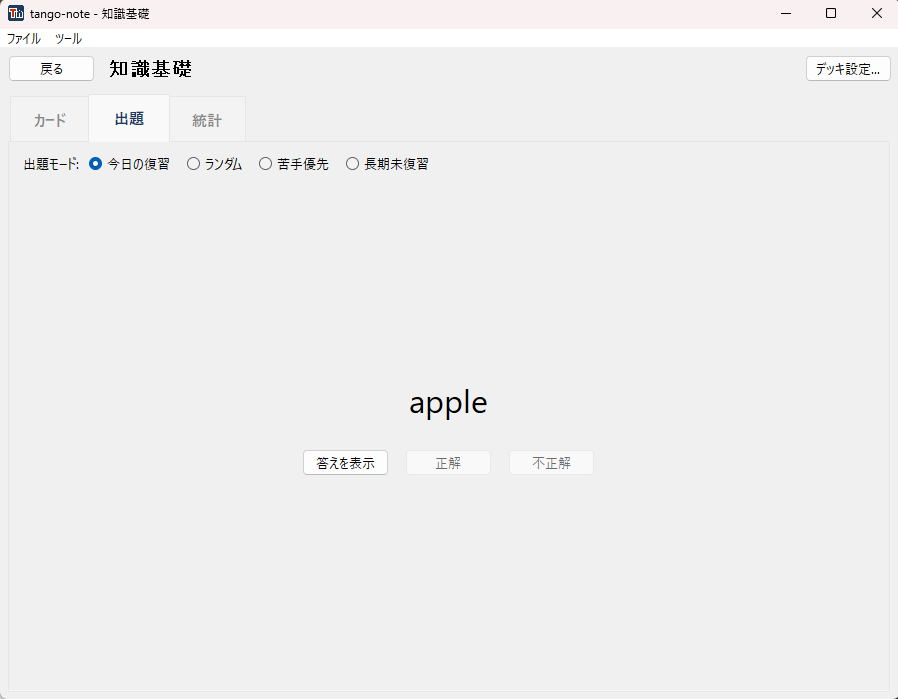Maximize the tango-note window
The height and width of the screenshot is (699, 898).
click(831, 13)
